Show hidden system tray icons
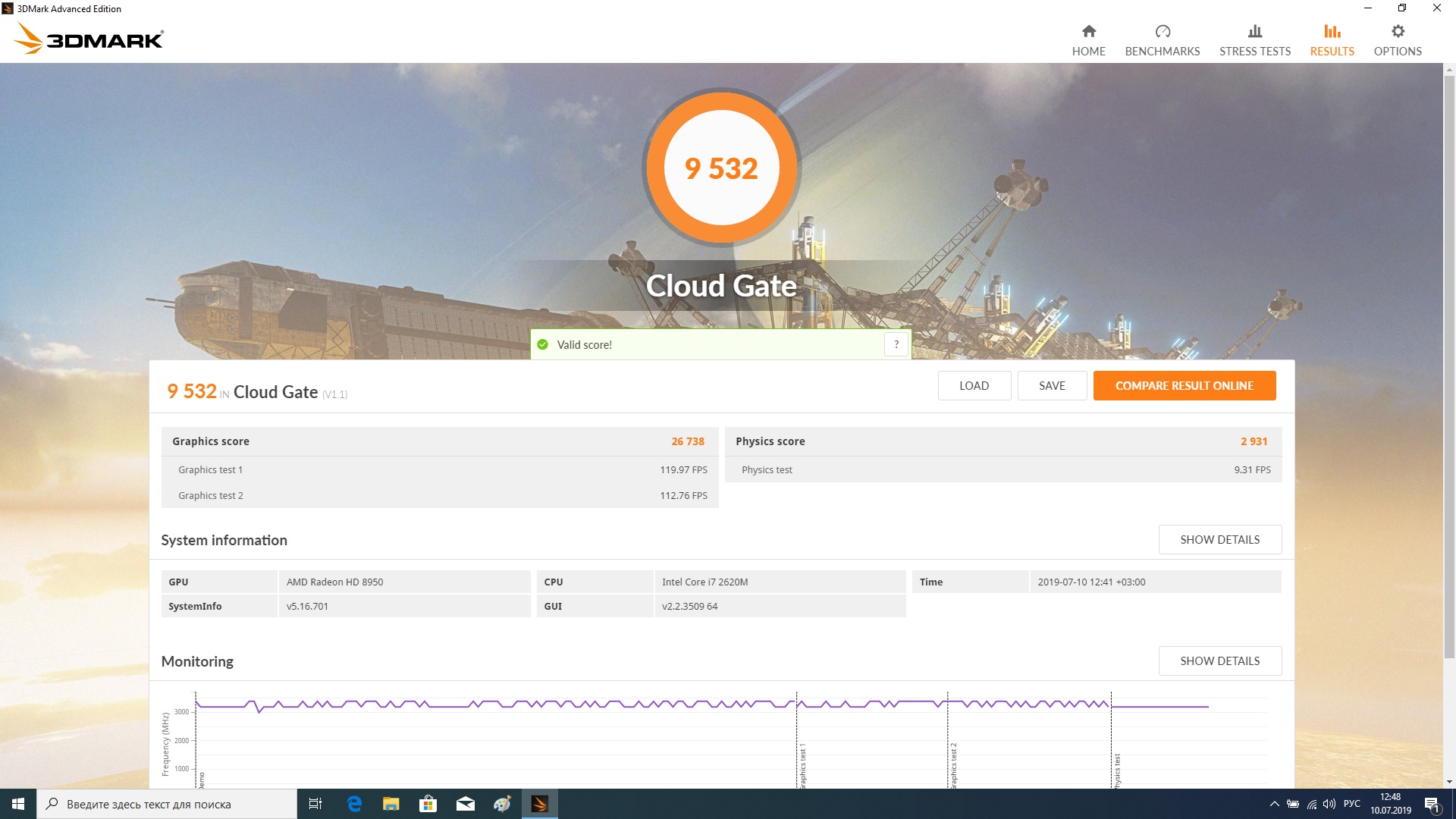This screenshot has width=1456, height=819. [1274, 804]
